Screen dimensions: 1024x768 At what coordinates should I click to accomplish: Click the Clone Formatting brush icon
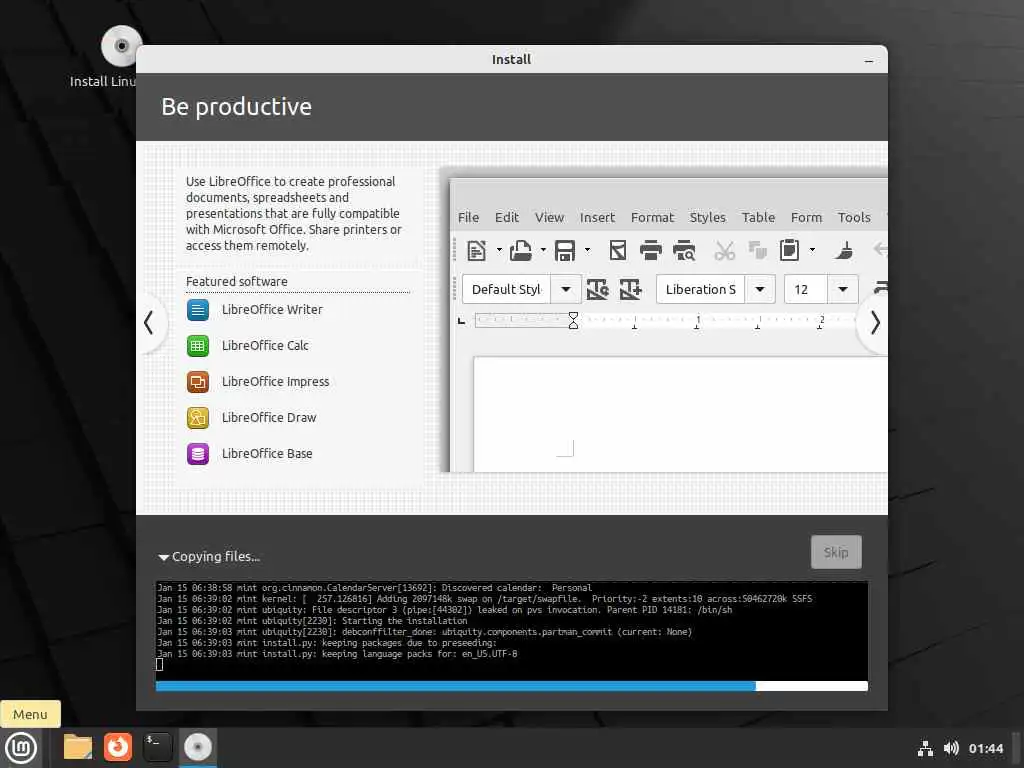(x=844, y=250)
